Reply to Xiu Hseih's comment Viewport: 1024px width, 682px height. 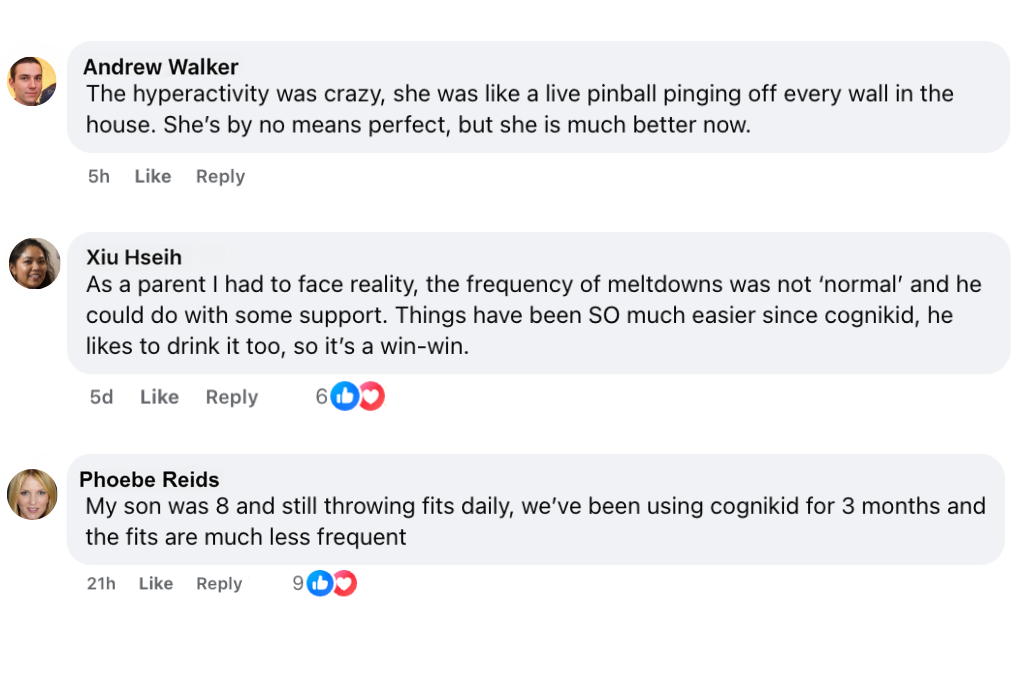[x=232, y=397]
